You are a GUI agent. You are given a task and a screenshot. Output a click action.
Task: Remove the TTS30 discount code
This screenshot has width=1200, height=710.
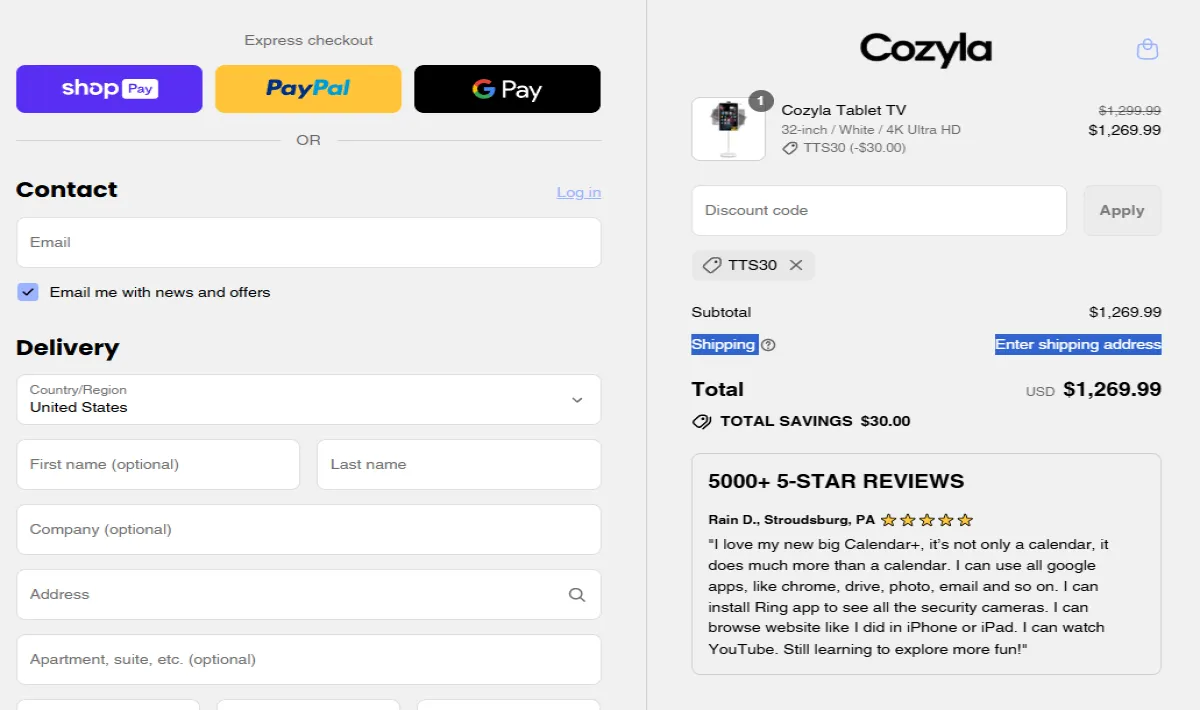click(x=796, y=265)
